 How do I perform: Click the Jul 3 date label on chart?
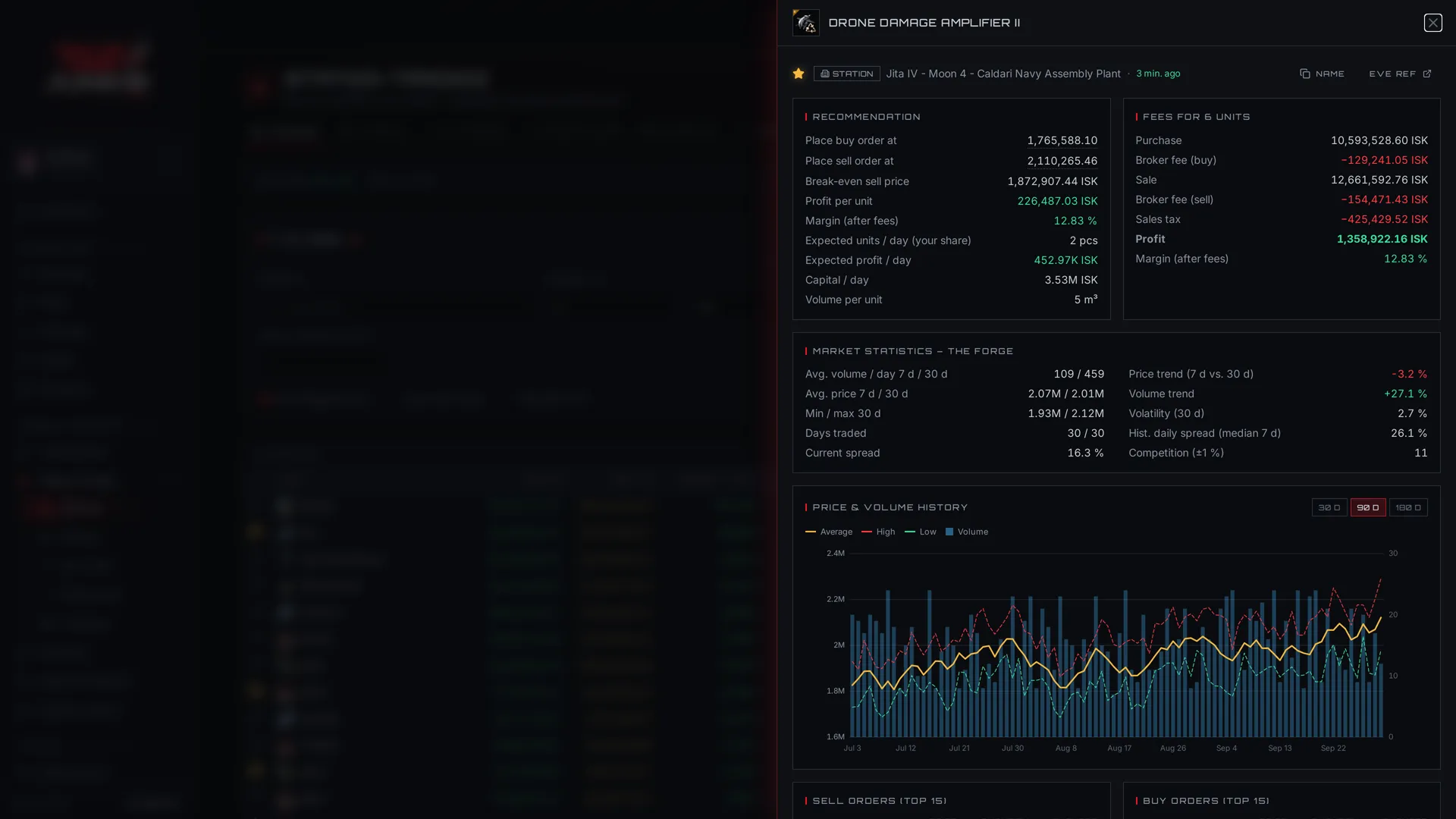(852, 748)
